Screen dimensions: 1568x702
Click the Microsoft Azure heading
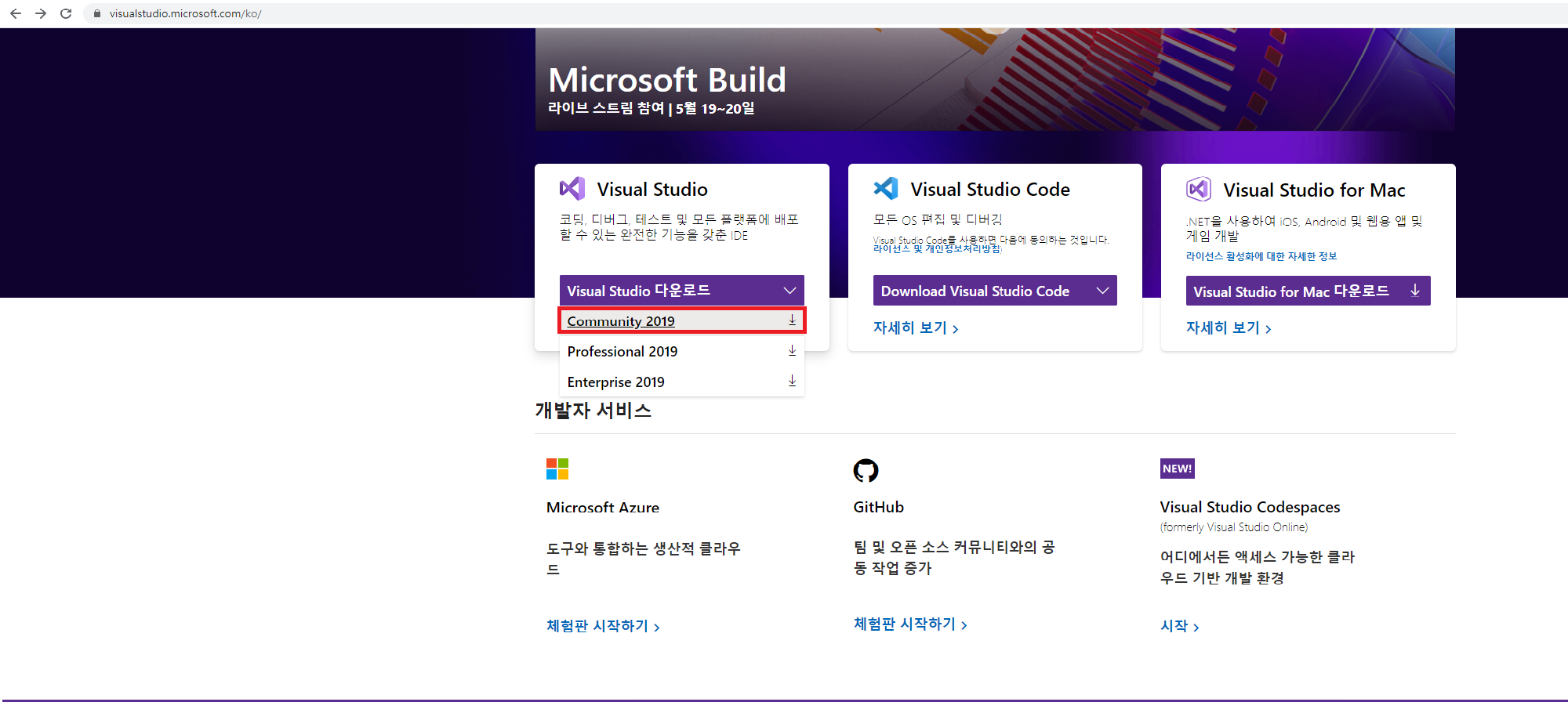[x=603, y=508]
